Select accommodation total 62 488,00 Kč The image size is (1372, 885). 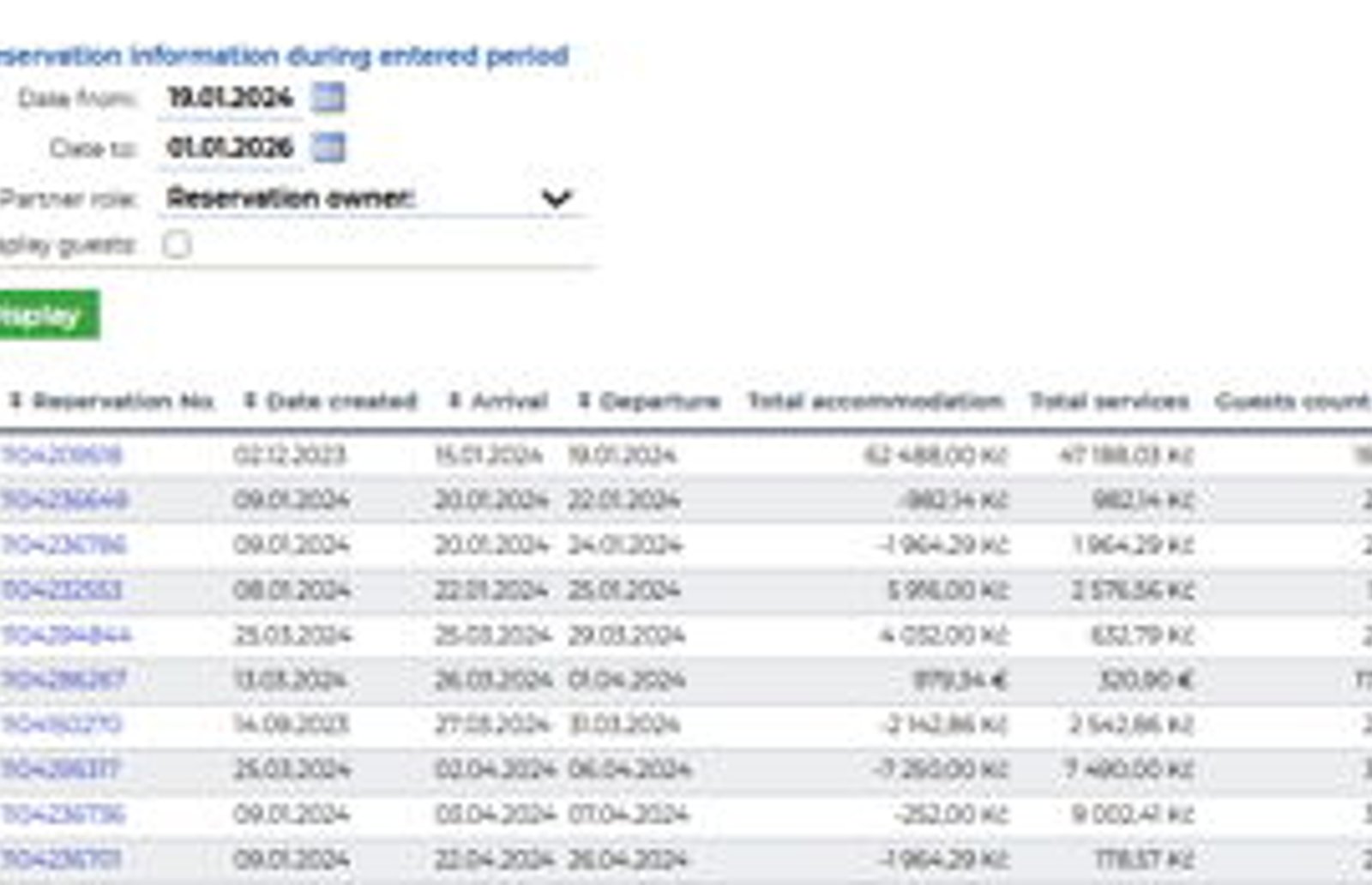pyautogui.click(x=935, y=455)
